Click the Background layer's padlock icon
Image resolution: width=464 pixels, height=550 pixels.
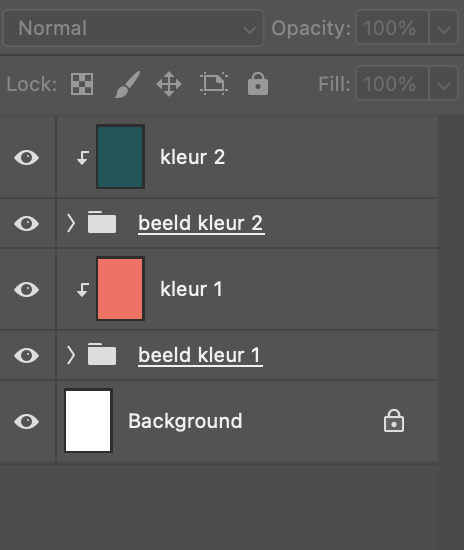(x=394, y=421)
